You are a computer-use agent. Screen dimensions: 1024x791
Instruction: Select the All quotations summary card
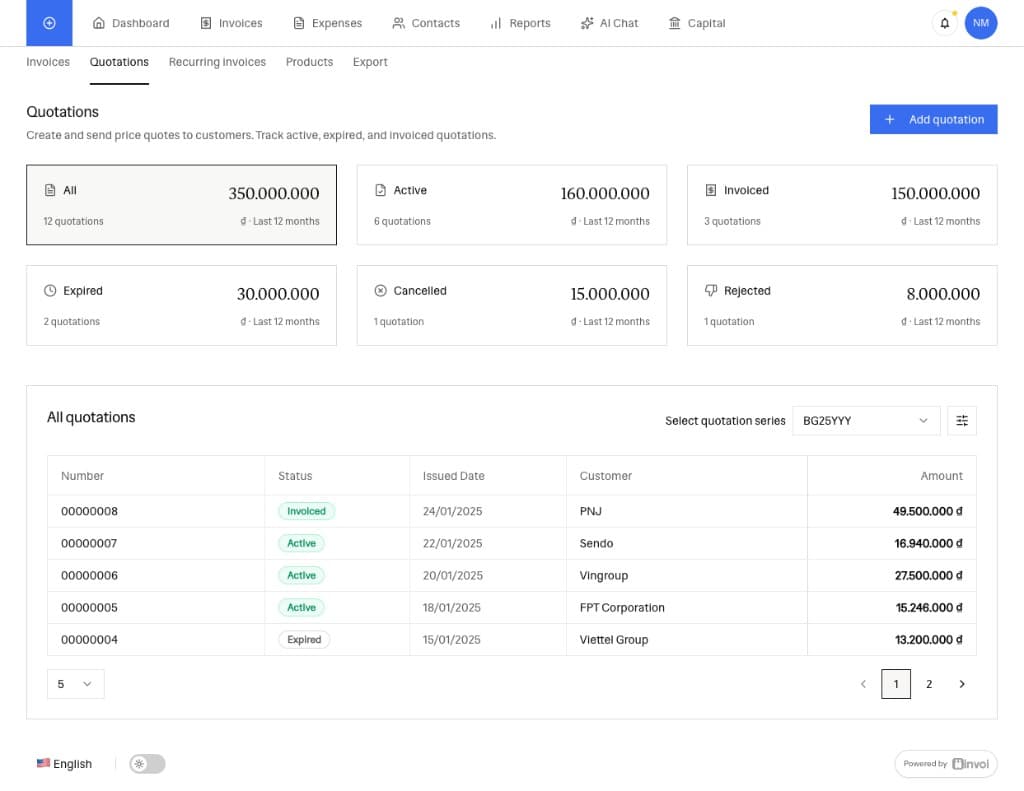pyautogui.click(x=182, y=205)
